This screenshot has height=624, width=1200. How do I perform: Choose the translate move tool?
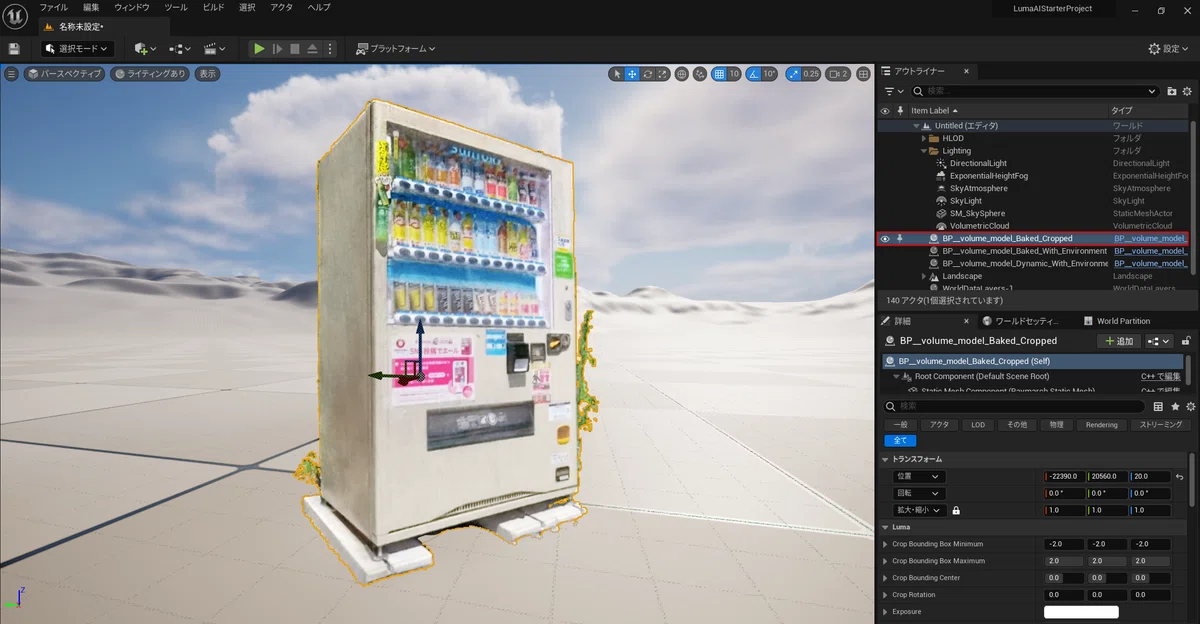(633, 74)
